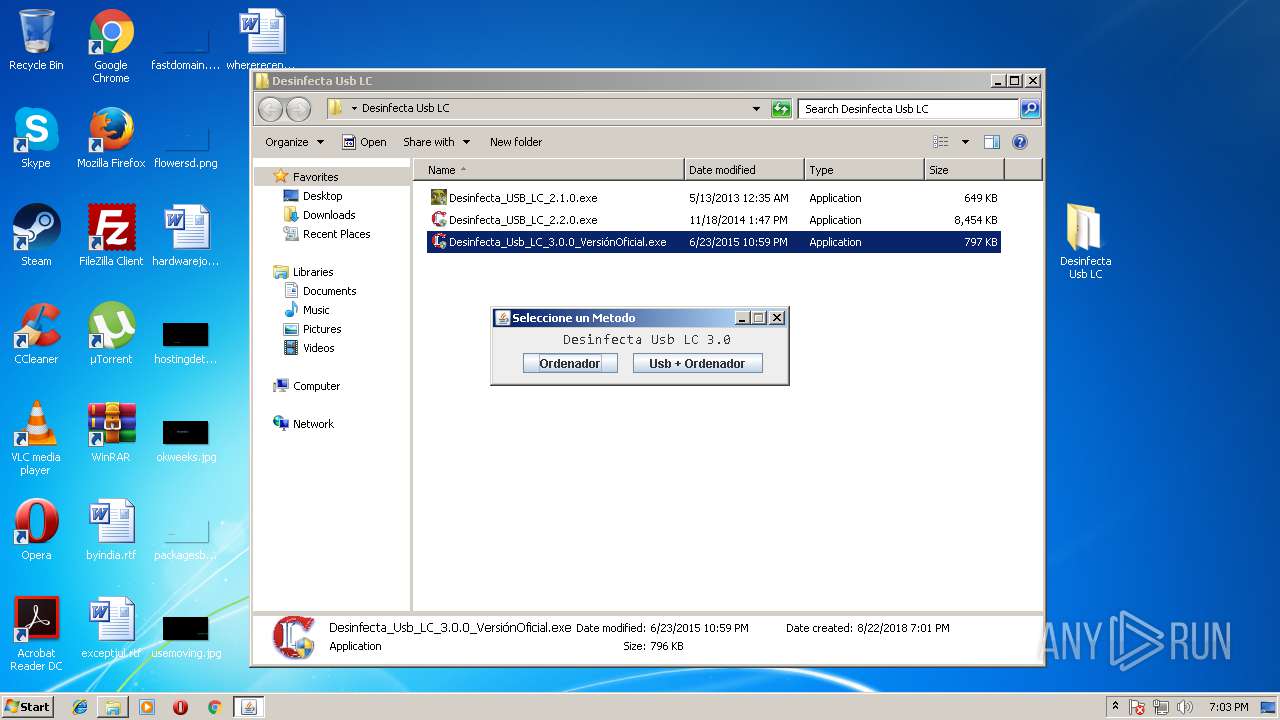Open Downloads in navigation pane
Viewport: 1280px width, 720px height.
click(329, 215)
